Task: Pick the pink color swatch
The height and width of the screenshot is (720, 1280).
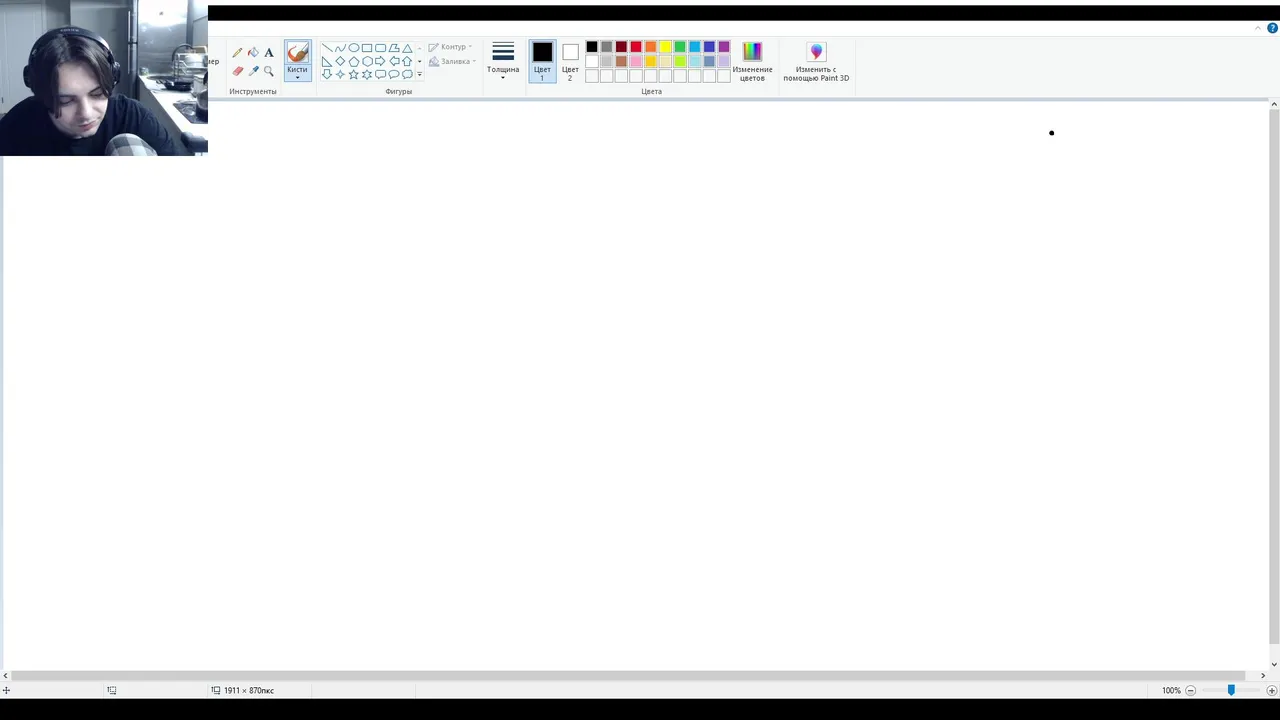Action: click(x=636, y=61)
